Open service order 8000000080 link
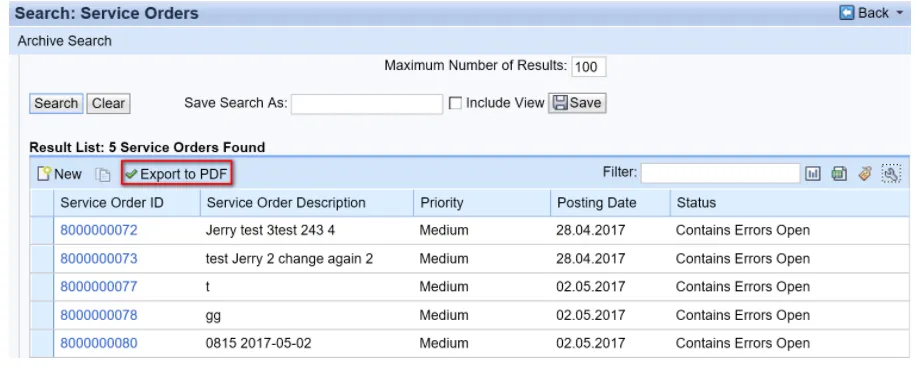This screenshot has width=916, height=382. click(99, 343)
